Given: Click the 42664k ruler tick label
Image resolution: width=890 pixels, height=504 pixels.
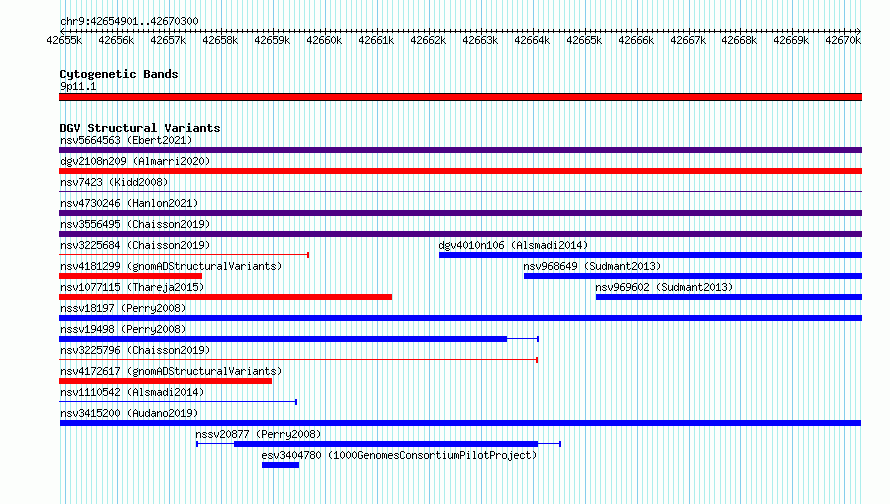Looking at the screenshot, I should [532, 40].
